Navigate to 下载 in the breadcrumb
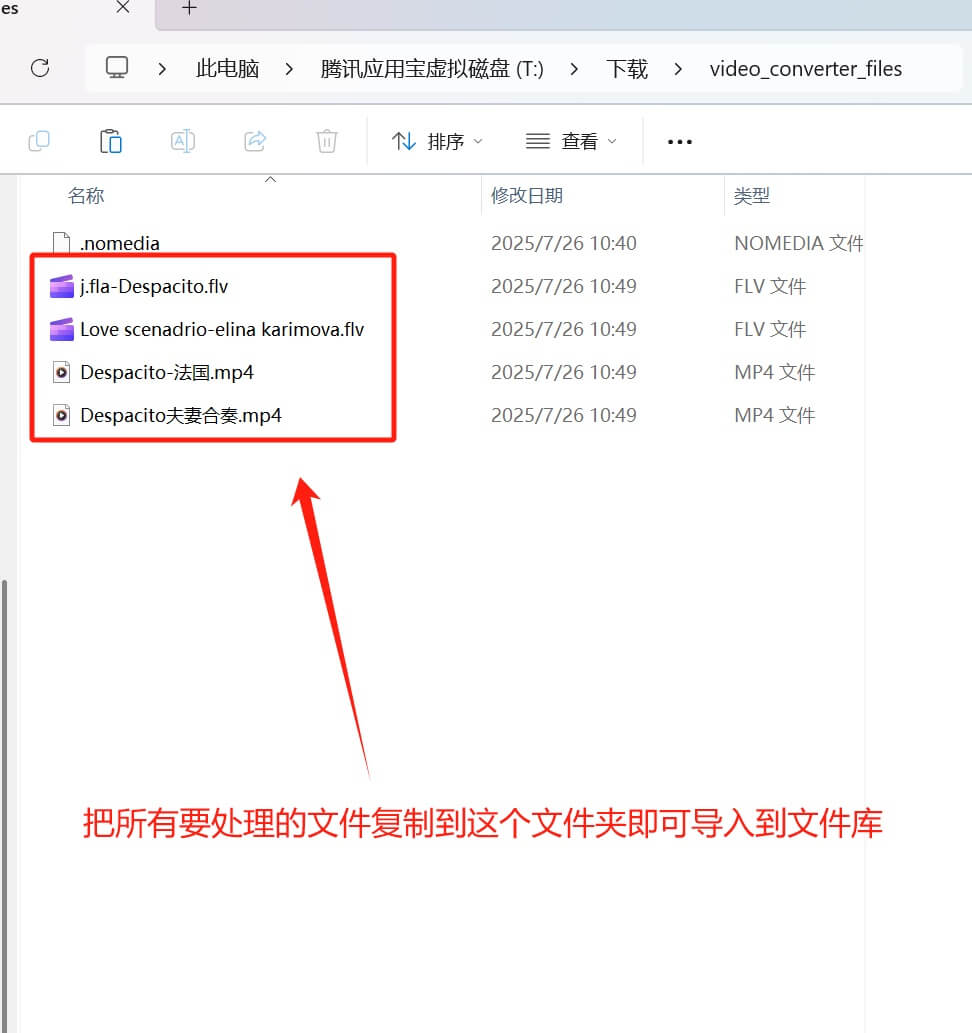Screen dimensions: 972x1033 point(627,69)
